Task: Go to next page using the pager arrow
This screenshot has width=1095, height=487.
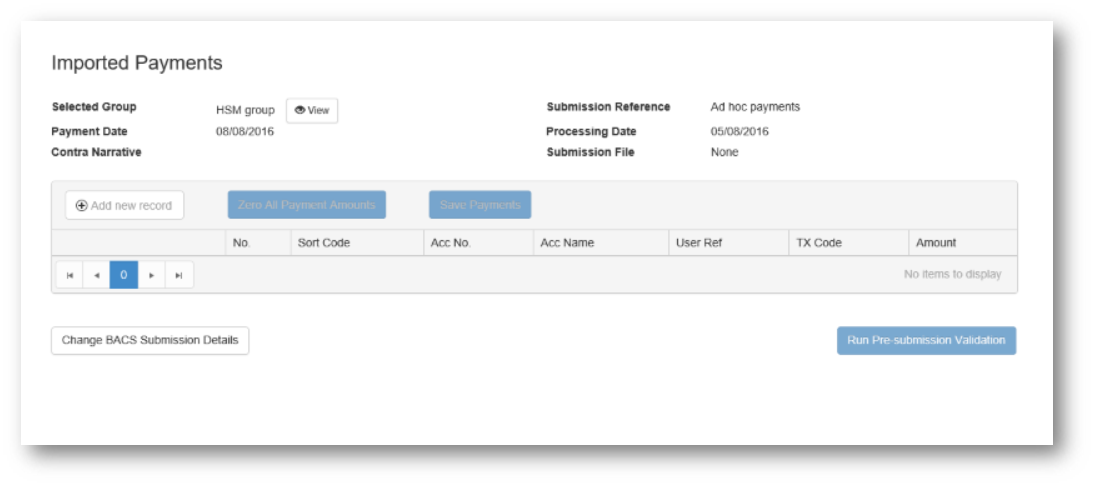Action: [151, 275]
